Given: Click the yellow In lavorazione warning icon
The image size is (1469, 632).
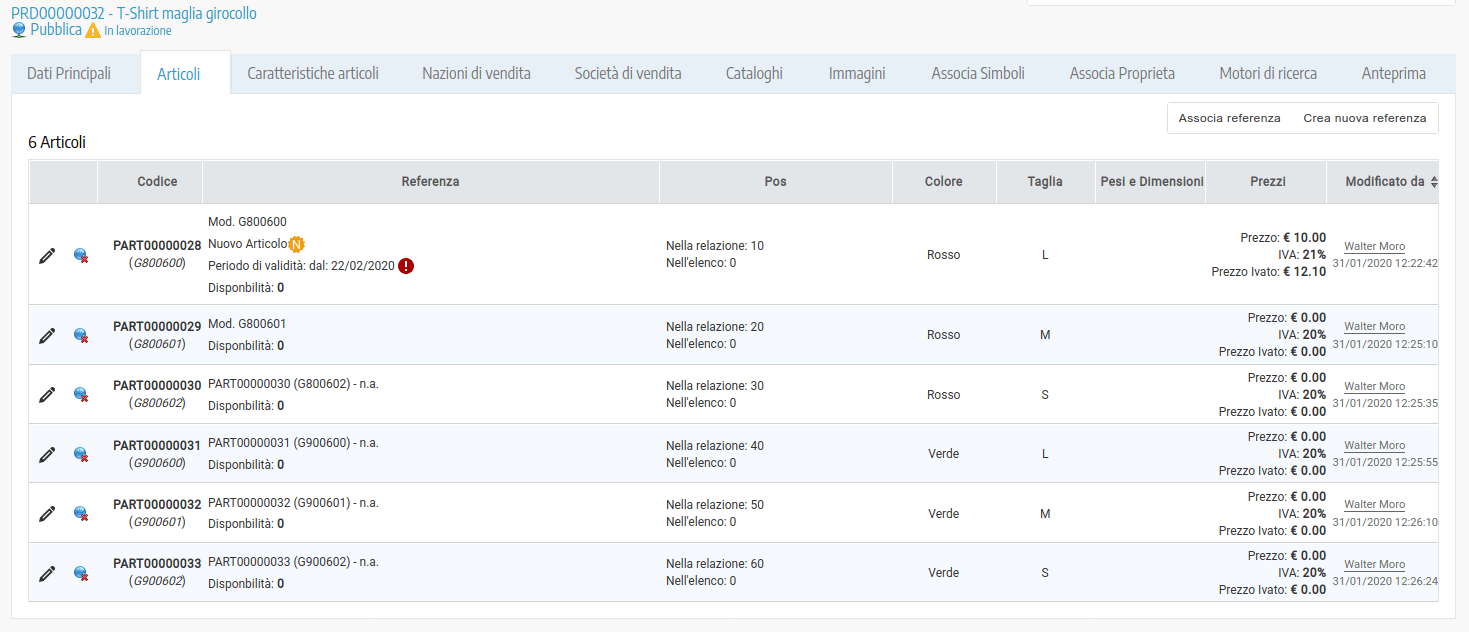Looking at the screenshot, I should click(x=93, y=31).
